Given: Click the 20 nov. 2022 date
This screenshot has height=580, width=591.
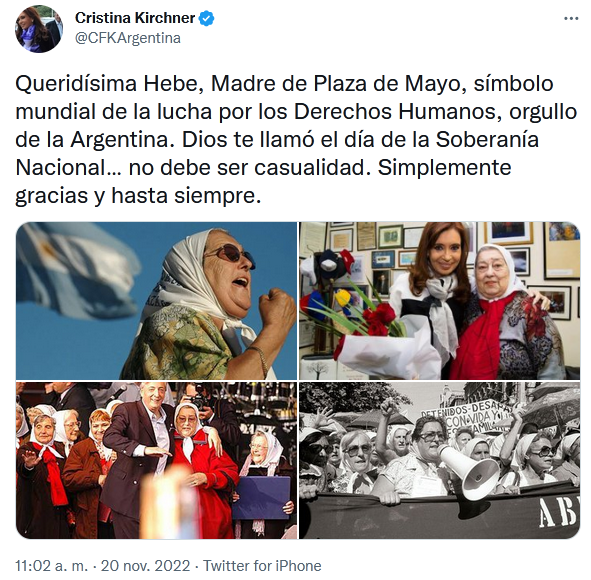Looking at the screenshot, I should [145, 566].
